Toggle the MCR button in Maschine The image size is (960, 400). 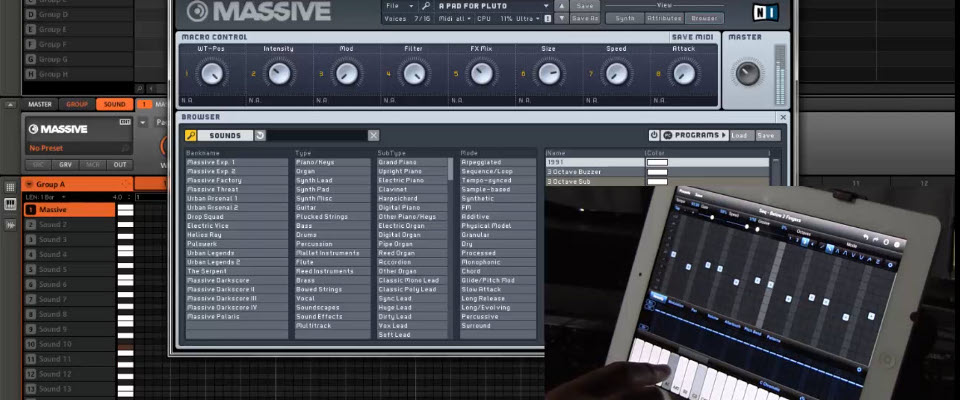coord(92,165)
